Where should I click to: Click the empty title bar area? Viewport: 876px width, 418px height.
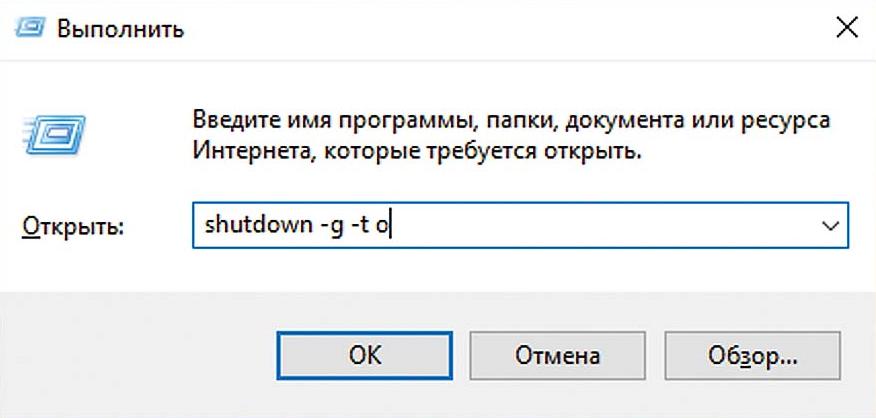click(500, 28)
